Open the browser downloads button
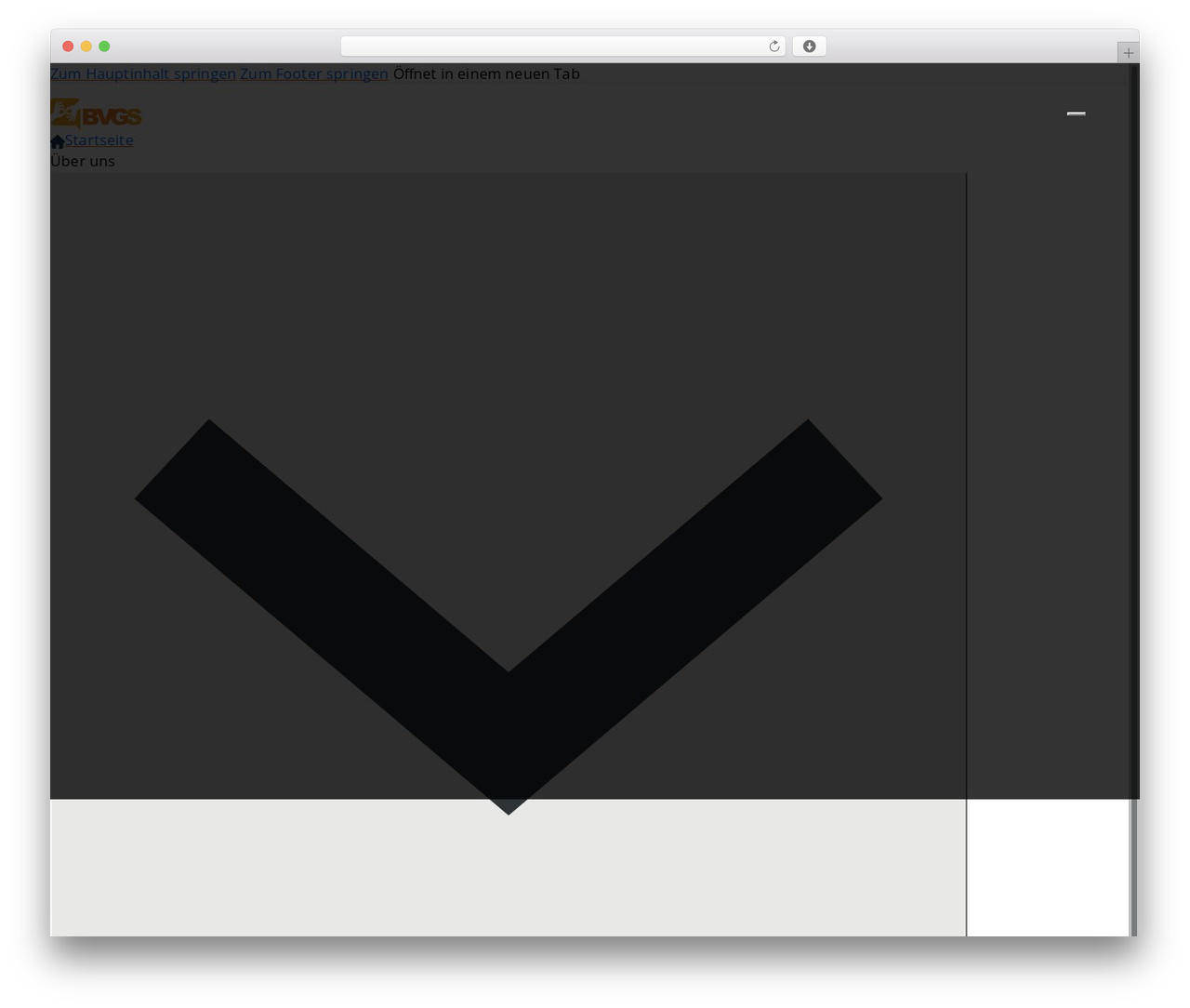This screenshot has width=1190, height=1008. click(x=809, y=46)
